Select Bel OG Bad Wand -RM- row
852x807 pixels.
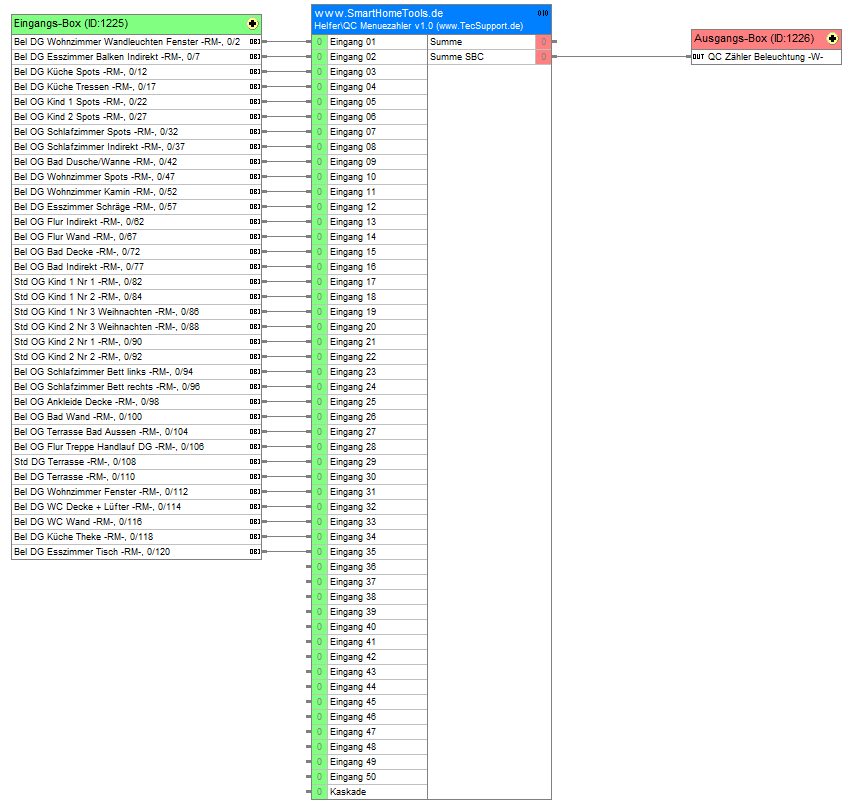tap(136, 417)
